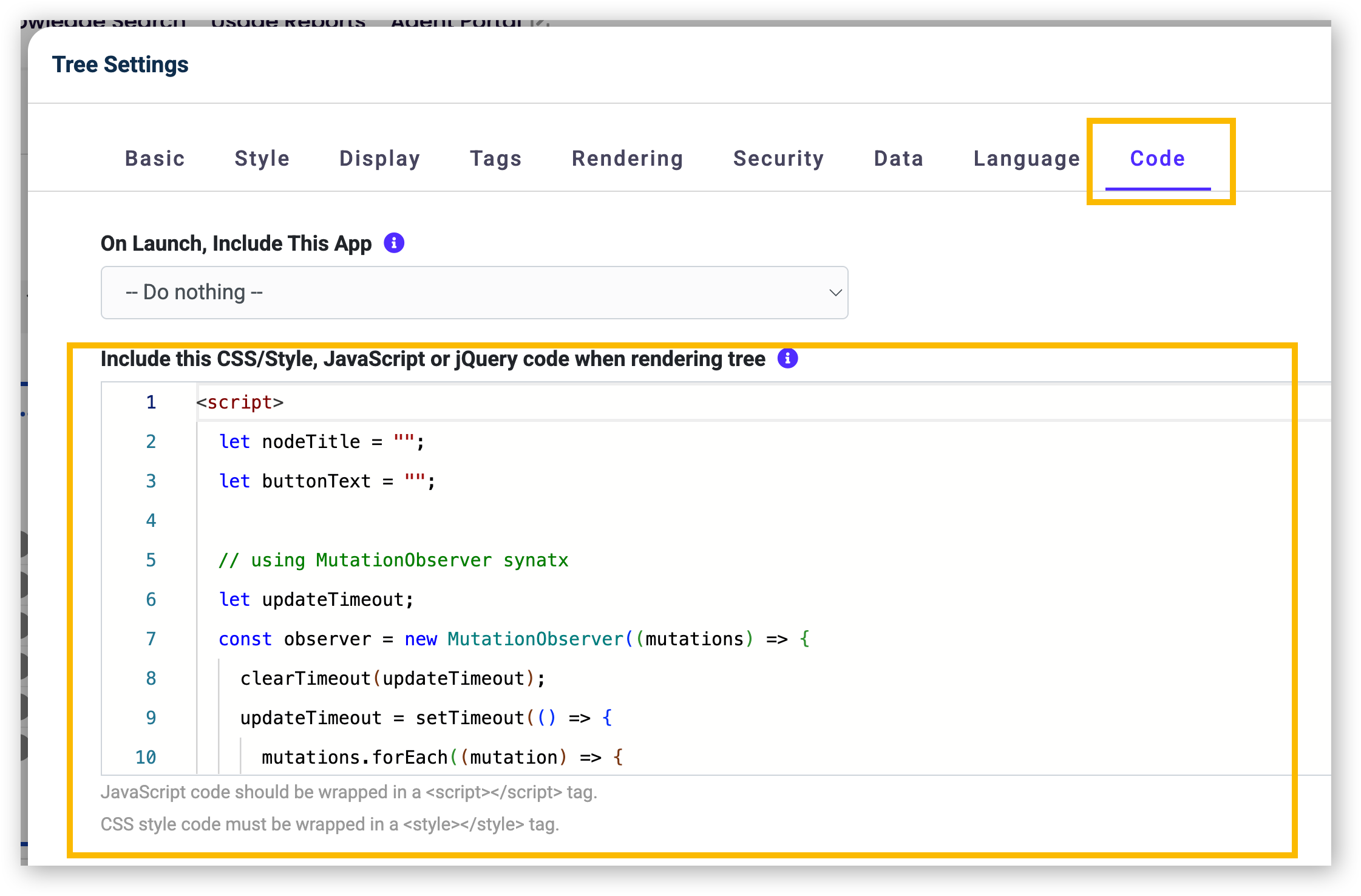Image resolution: width=1361 pixels, height=896 pixels.
Task: Click the 'const observer' code line
Action: 514,639
